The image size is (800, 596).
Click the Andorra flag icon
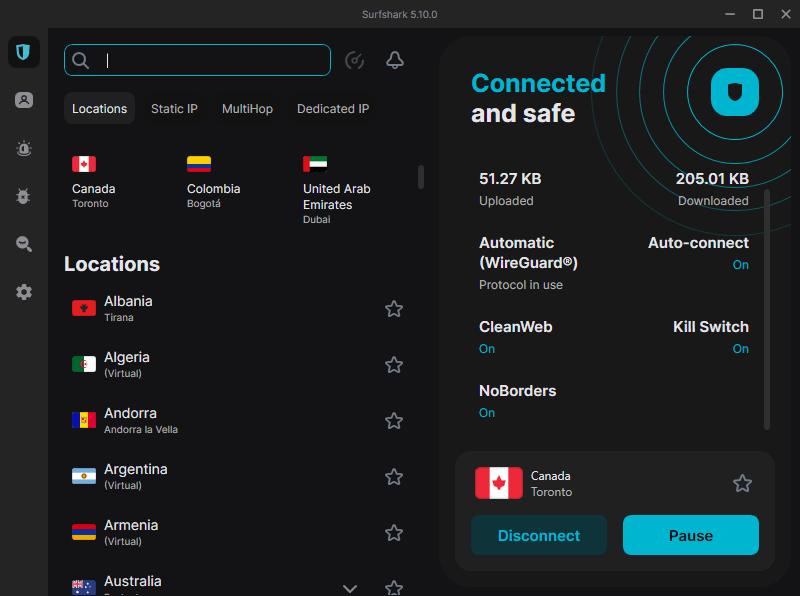coord(84,420)
